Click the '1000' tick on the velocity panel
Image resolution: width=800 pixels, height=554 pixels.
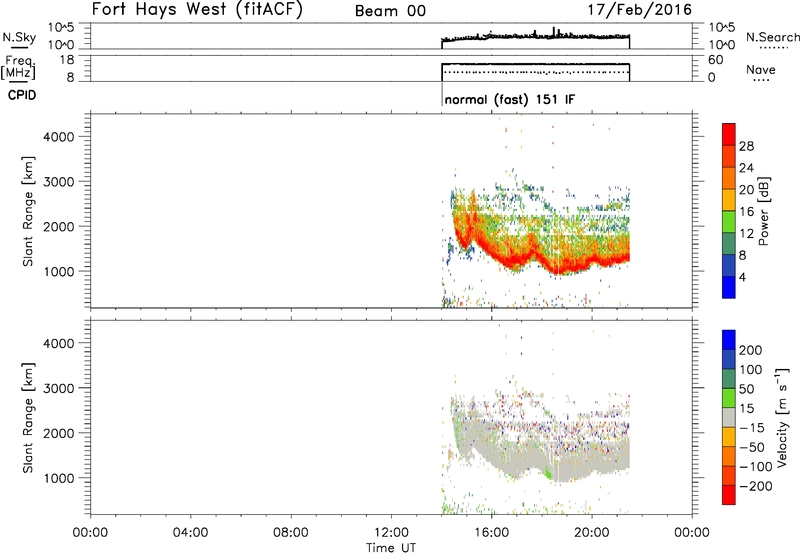(x=59, y=478)
